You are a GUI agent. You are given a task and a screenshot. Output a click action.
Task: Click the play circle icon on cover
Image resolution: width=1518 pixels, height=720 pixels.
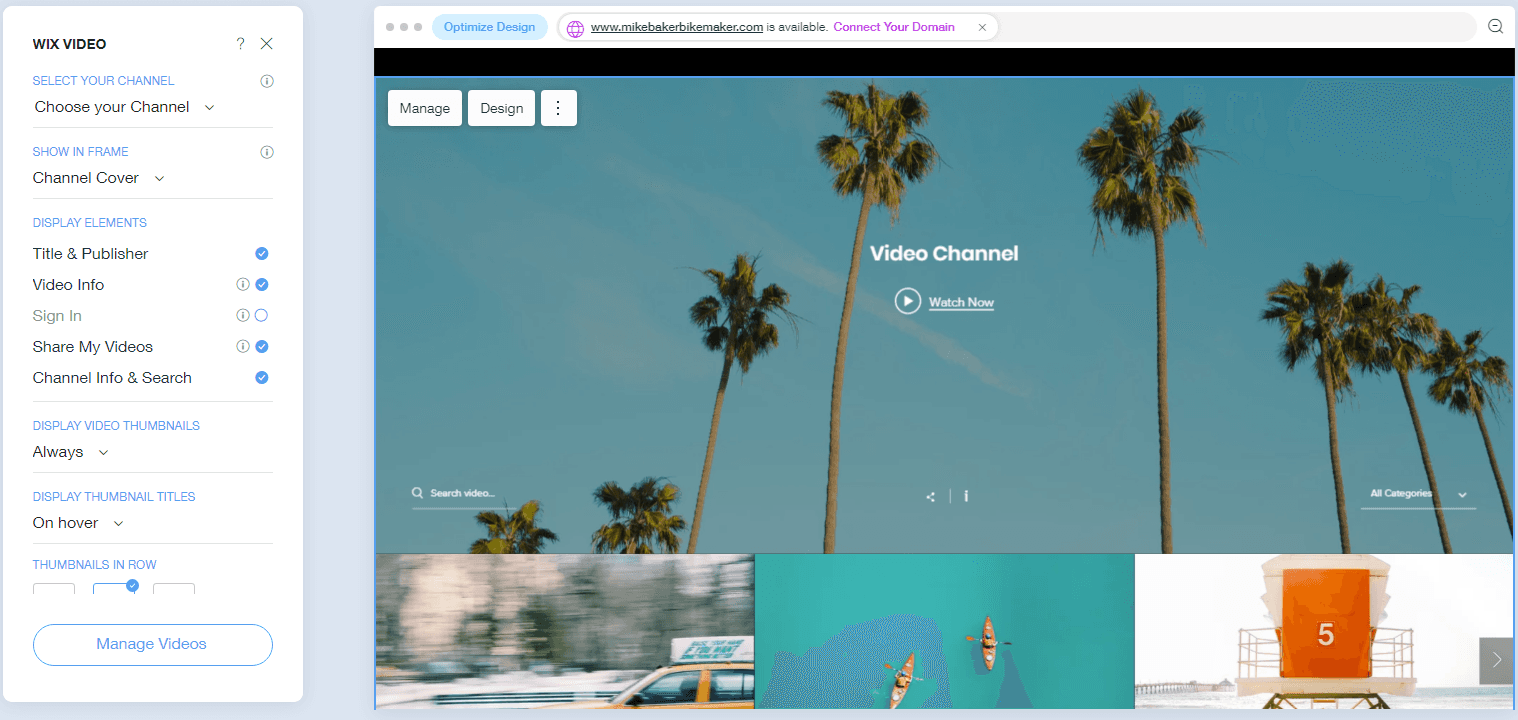click(907, 301)
